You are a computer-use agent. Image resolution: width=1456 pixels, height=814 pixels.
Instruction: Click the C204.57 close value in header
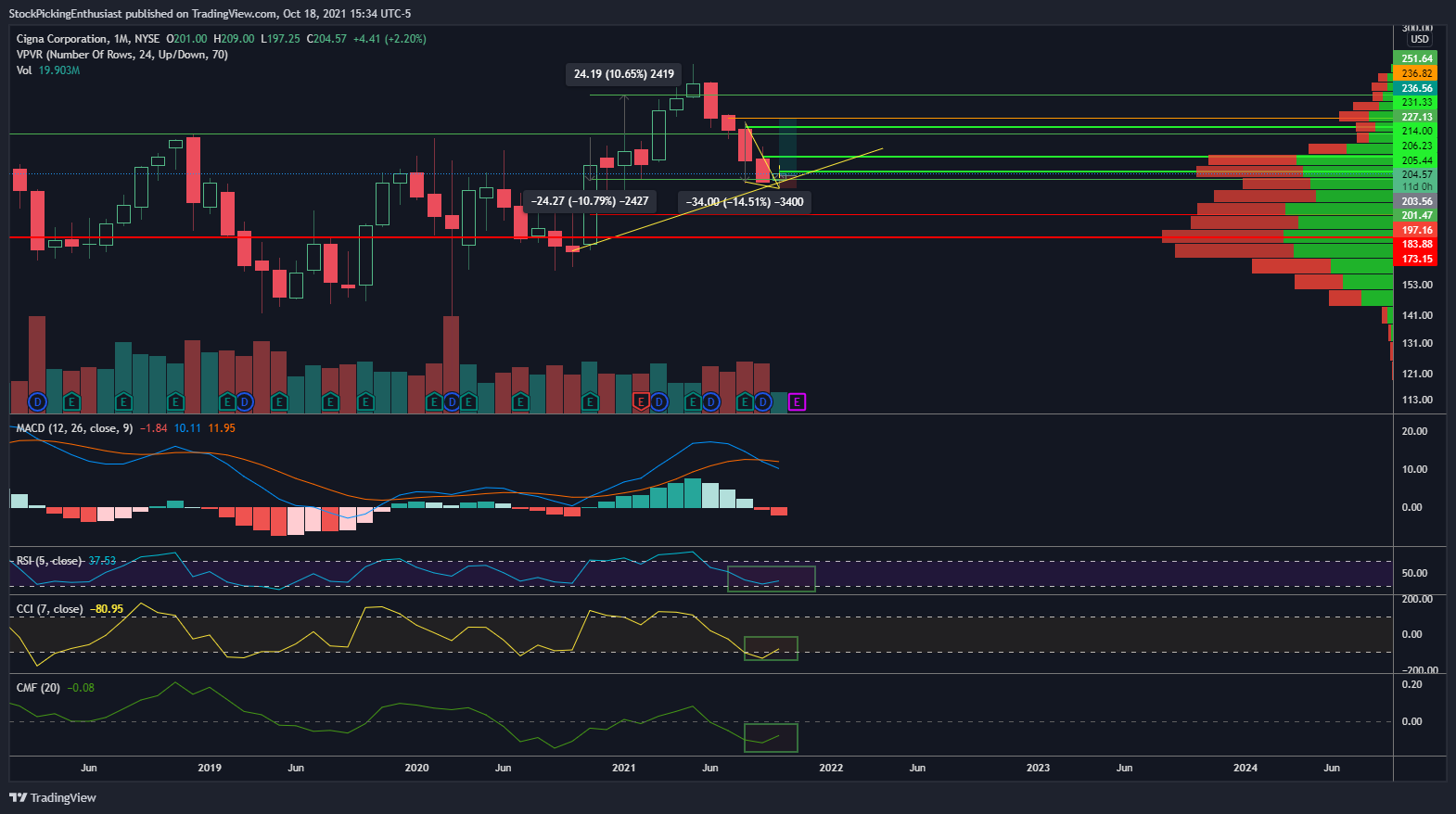(x=326, y=39)
